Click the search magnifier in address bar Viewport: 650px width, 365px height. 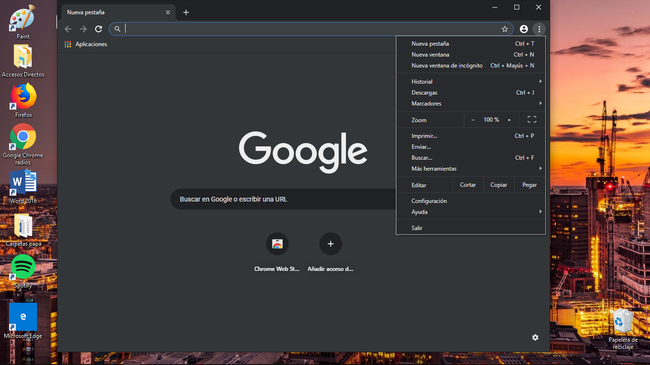pos(117,29)
